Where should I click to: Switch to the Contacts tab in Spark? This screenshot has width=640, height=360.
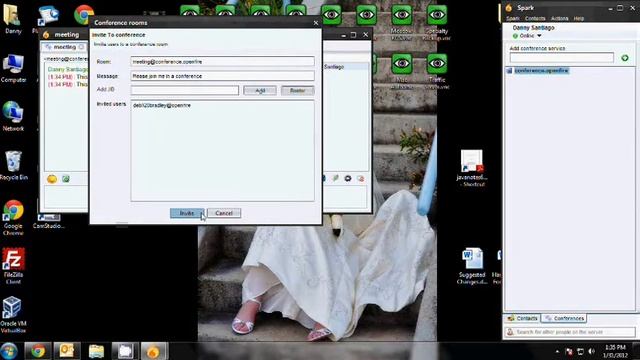point(522,318)
